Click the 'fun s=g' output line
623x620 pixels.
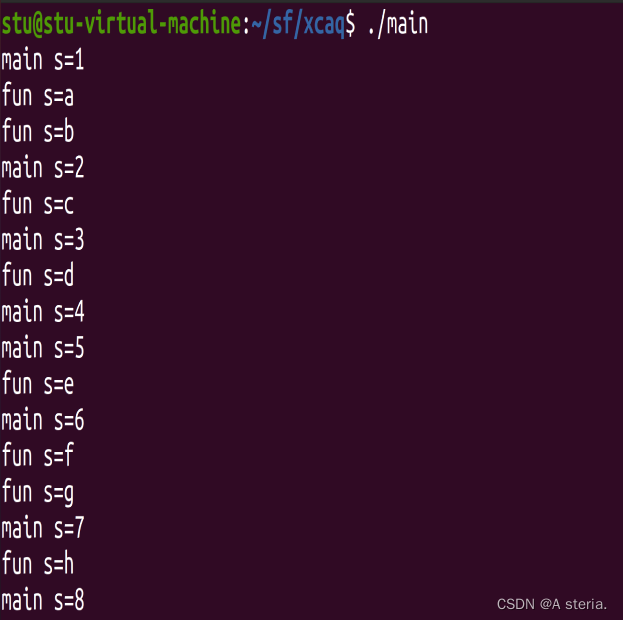click(x=38, y=493)
